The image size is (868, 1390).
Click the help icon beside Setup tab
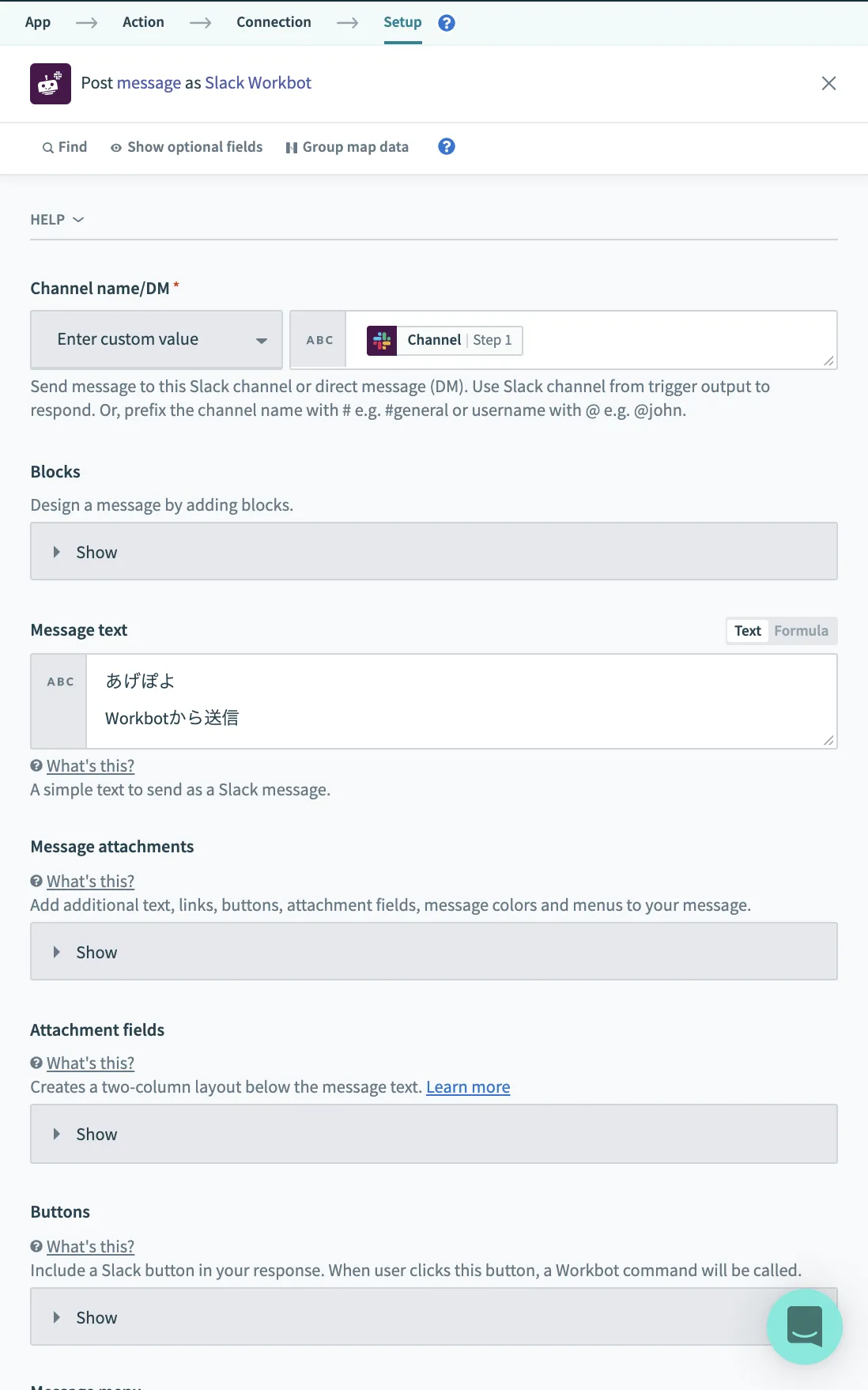point(447,23)
